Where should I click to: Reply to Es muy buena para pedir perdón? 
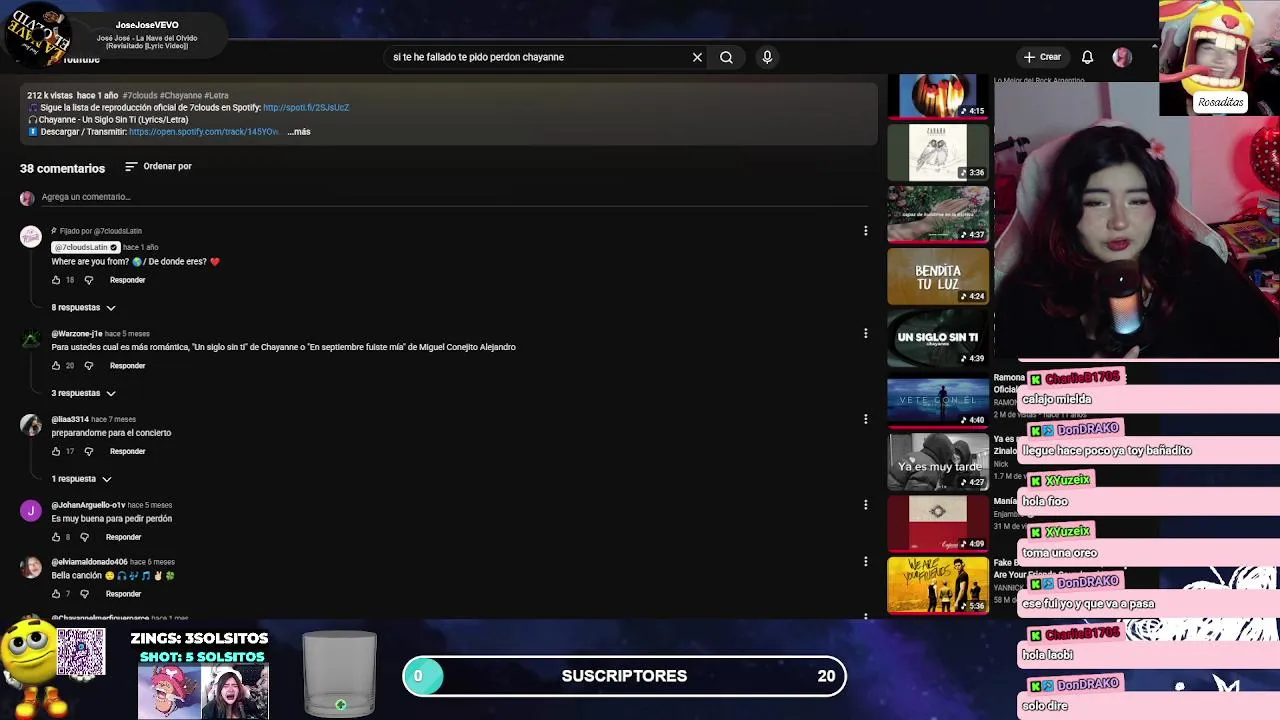tap(123, 537)
